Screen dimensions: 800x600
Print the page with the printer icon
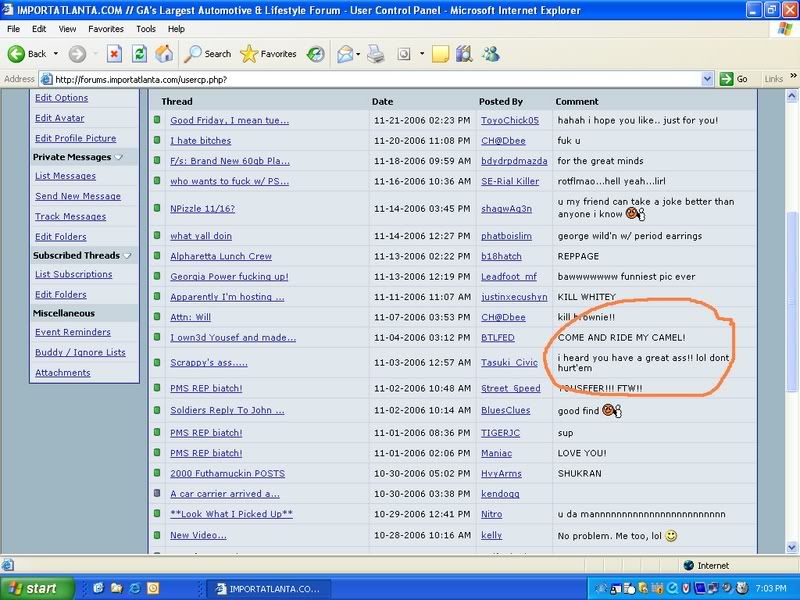click(376, 54)
